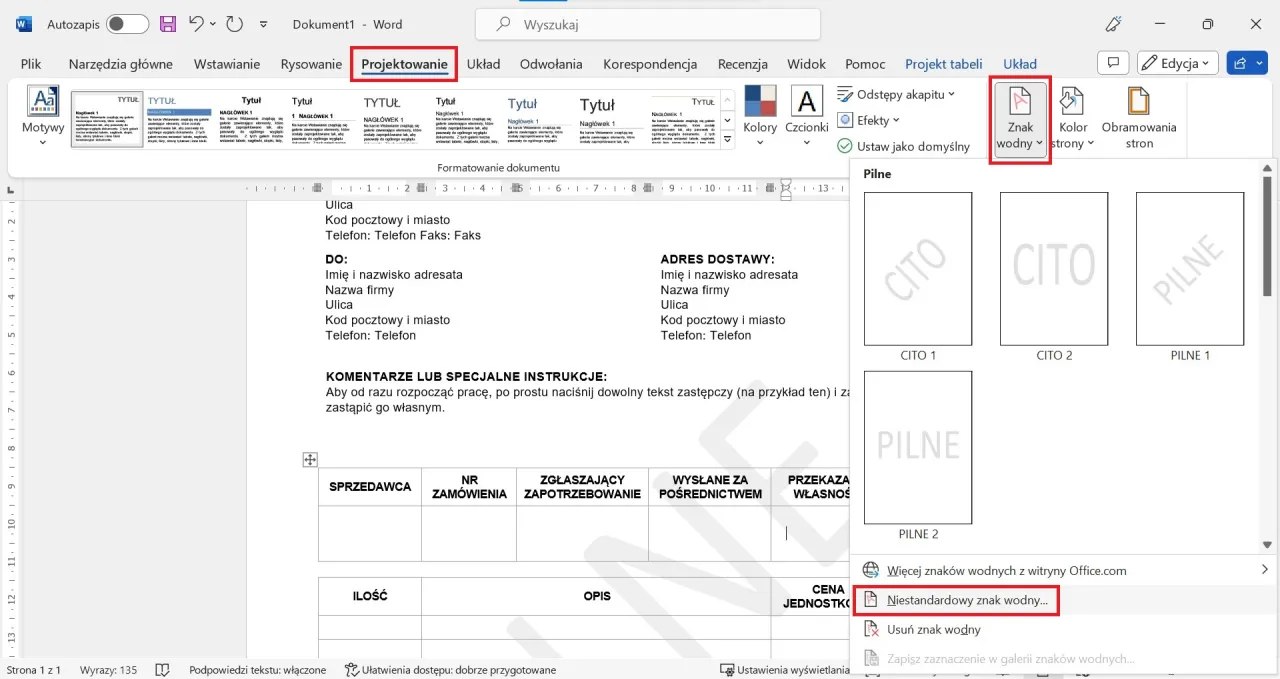Click the table move handle icon
This screenshot has height=679, width=1280.
tap(310, 460)
